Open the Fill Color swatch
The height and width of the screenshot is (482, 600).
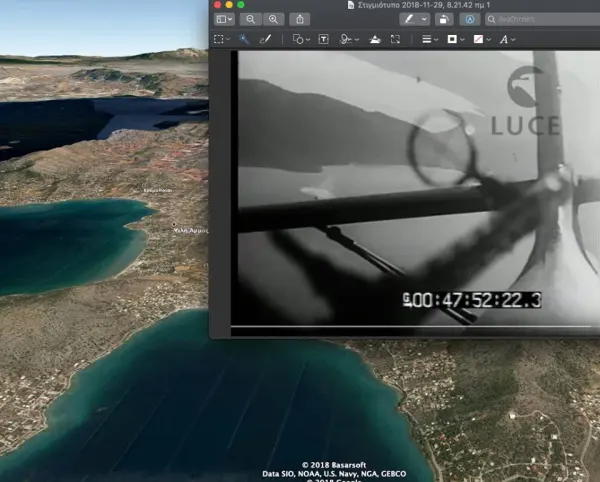478,39
